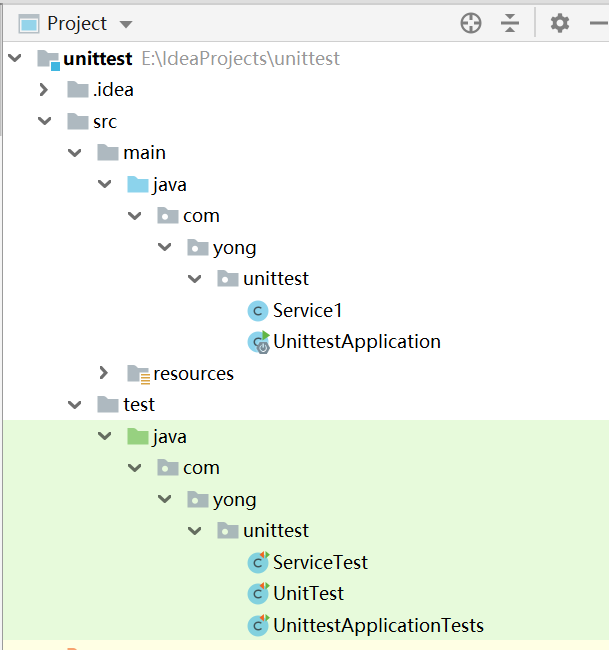The width and height of the screenshot is (609, 650).
Task: Expand the .idea folder
Action: click(x=43, y=90)
